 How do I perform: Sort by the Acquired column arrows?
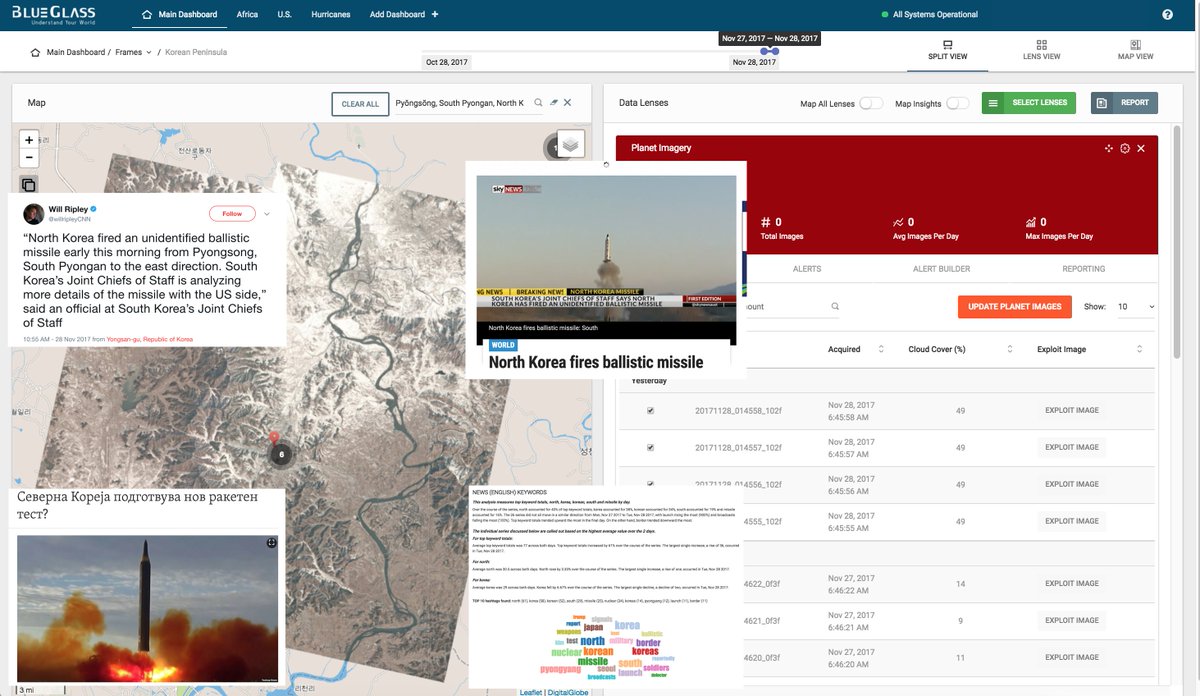[x=881, y=349]
